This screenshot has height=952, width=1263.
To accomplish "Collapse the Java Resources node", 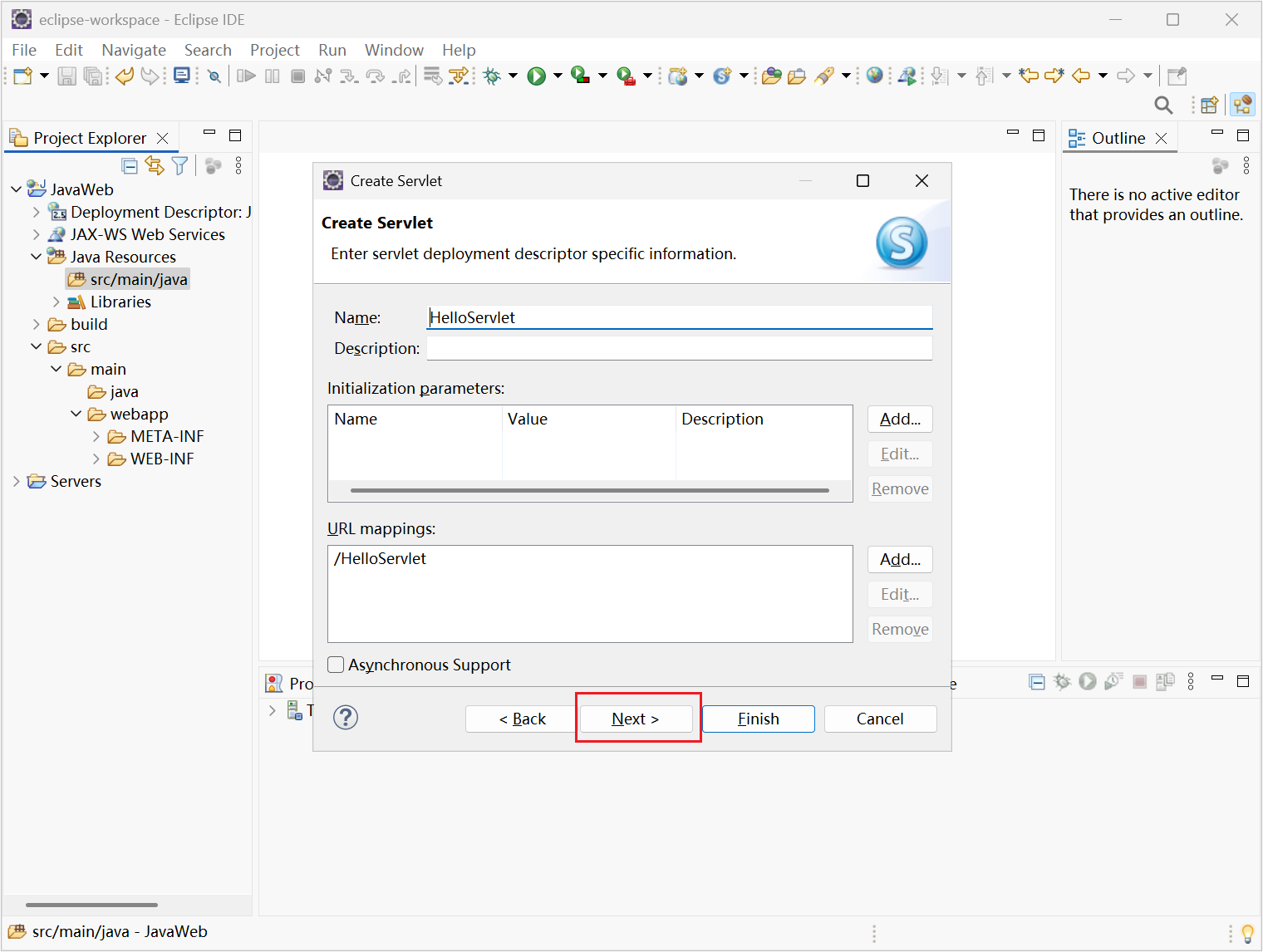I will (36, 257).
